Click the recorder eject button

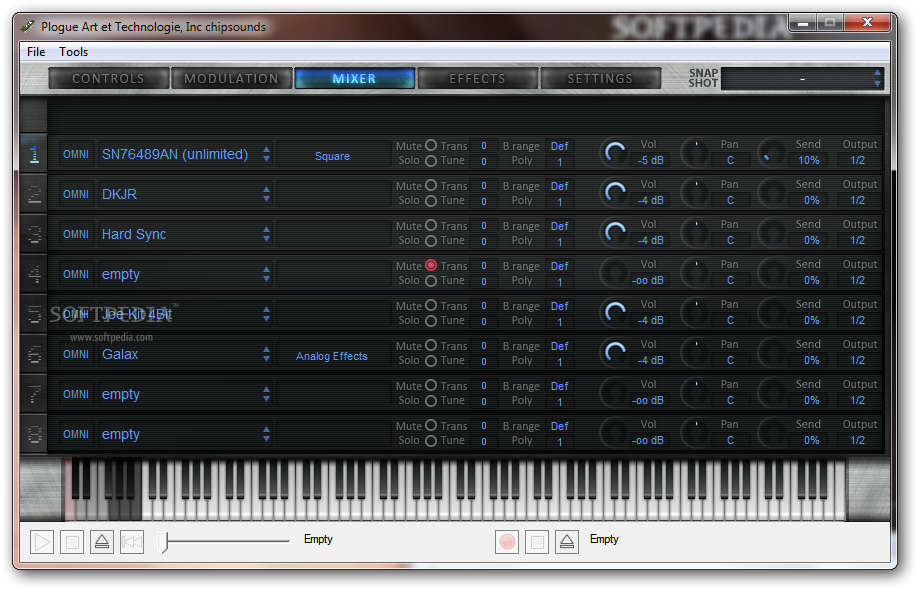pos(567,542)
